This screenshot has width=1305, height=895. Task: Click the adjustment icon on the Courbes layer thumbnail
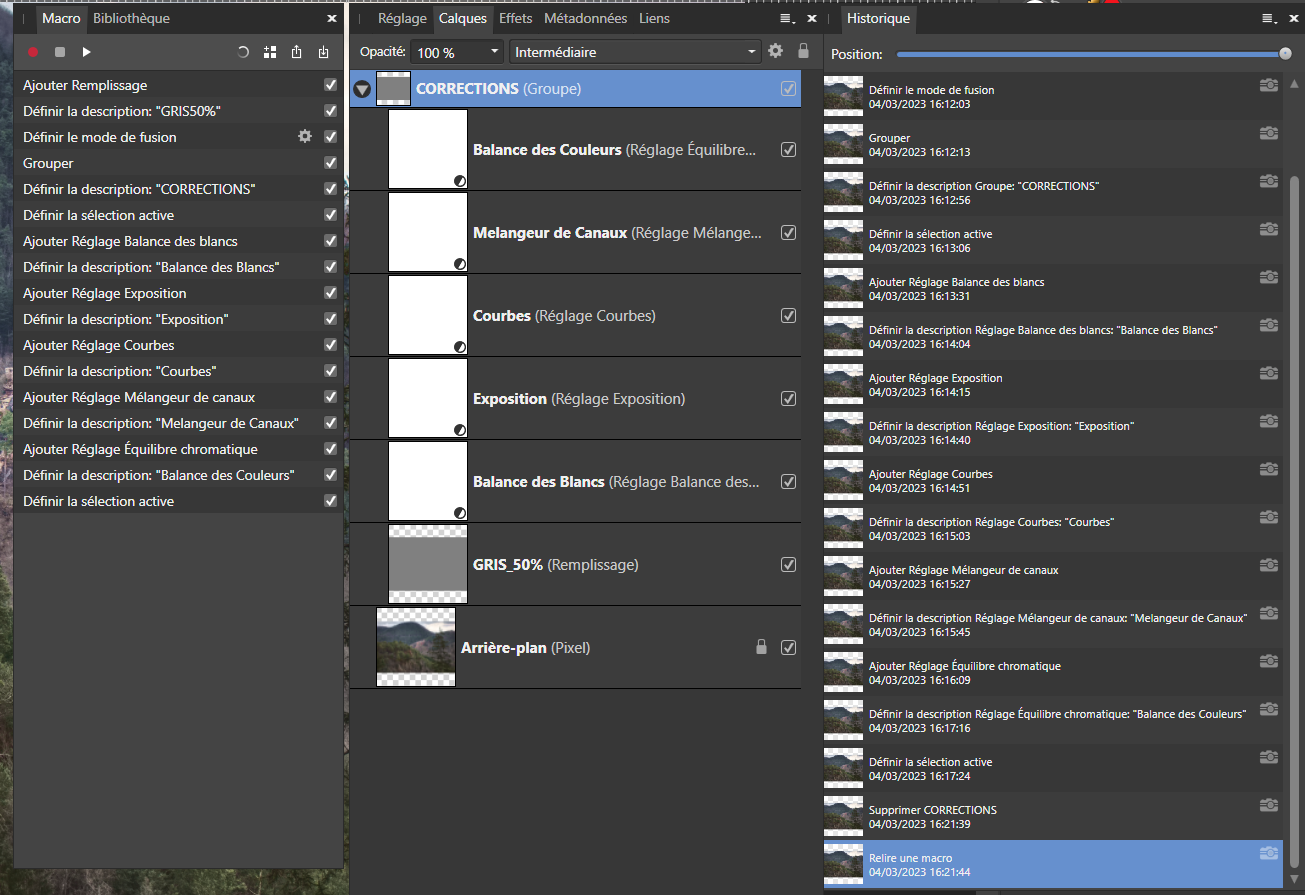point(460,347)
